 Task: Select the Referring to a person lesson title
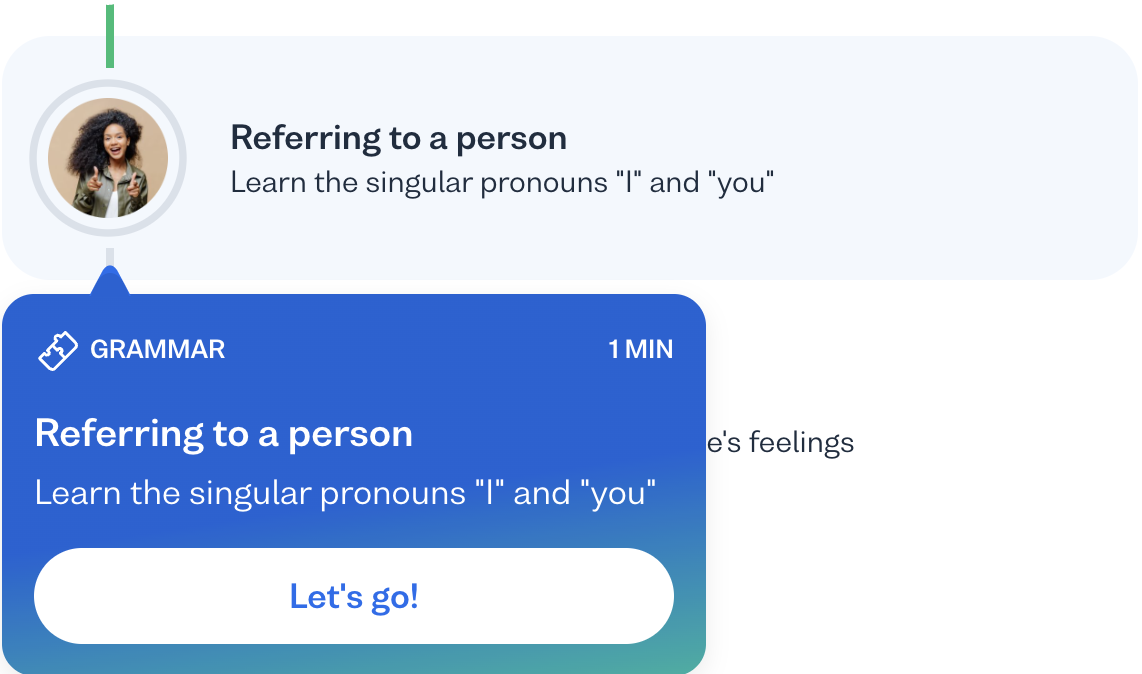coord(398,138)
